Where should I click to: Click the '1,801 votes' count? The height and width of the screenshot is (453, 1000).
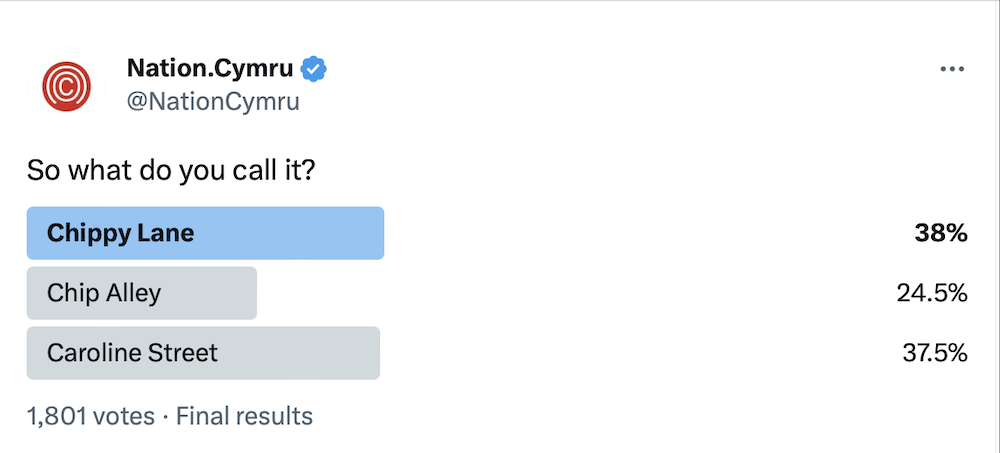(x=91, y=417)
